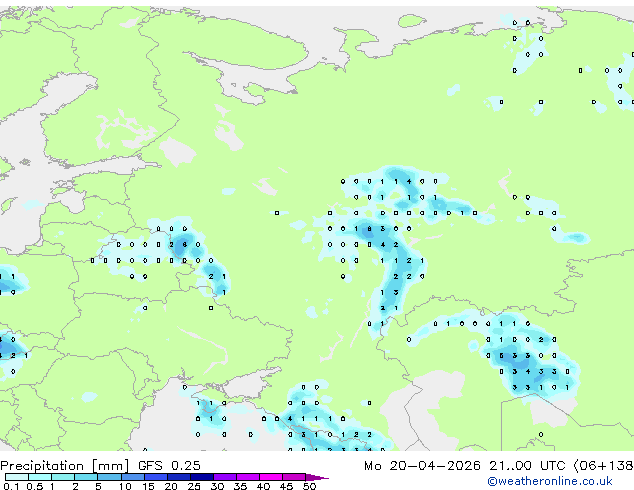Select the 0.5–1 mm legend swatch
Viewport: 634px width, 490px height.
pos(40,477)
